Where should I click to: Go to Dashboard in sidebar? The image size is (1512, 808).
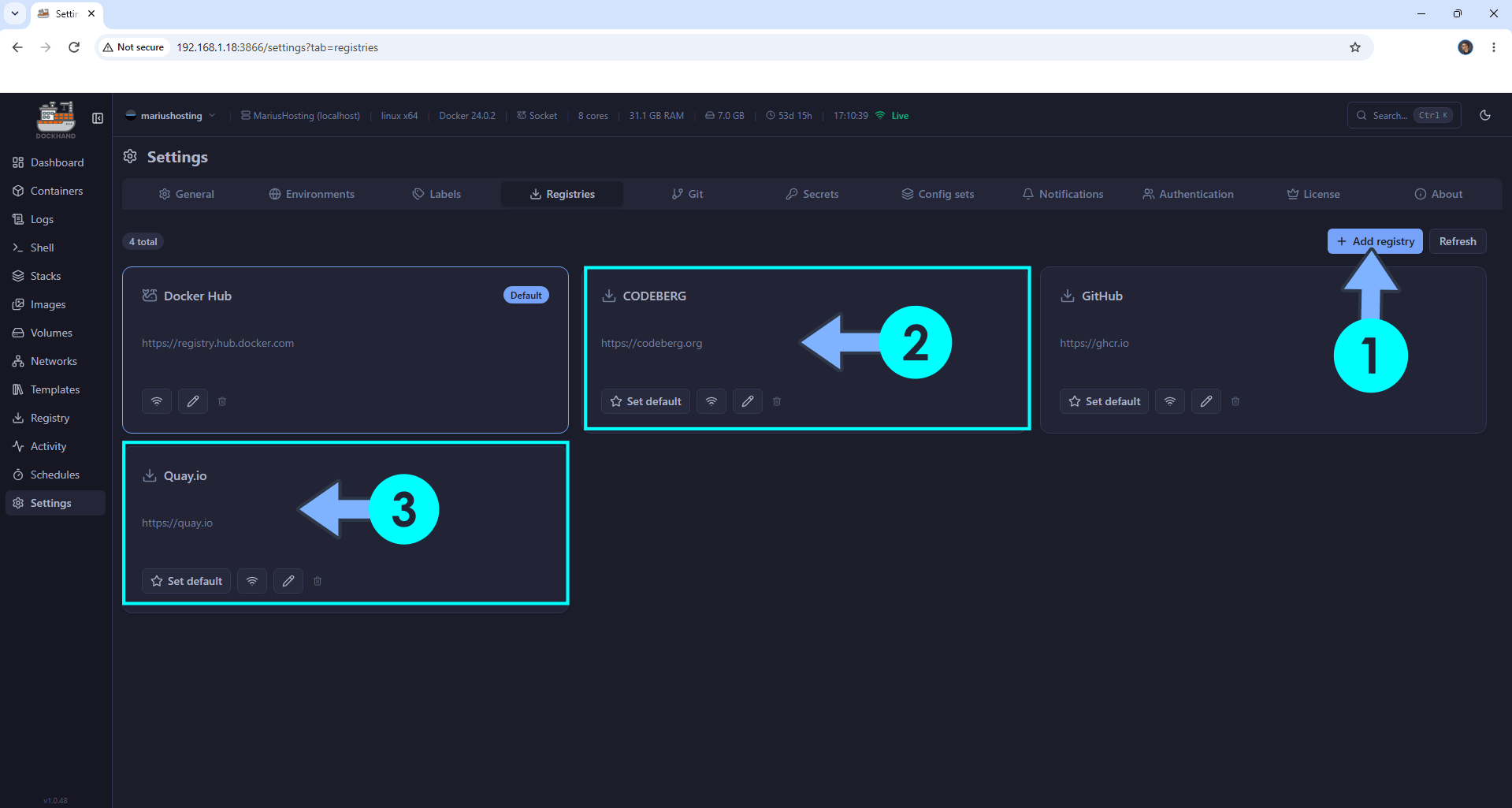55,162
